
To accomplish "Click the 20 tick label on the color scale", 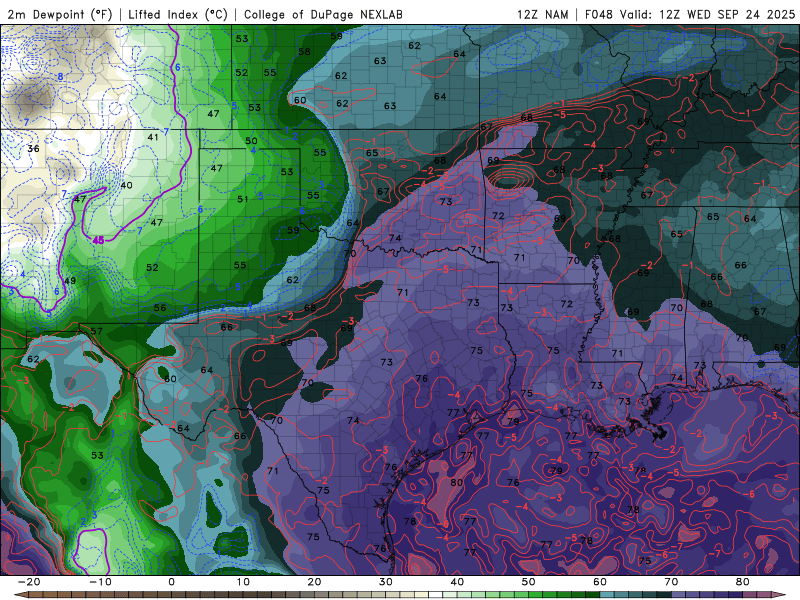I will (314, 582).
